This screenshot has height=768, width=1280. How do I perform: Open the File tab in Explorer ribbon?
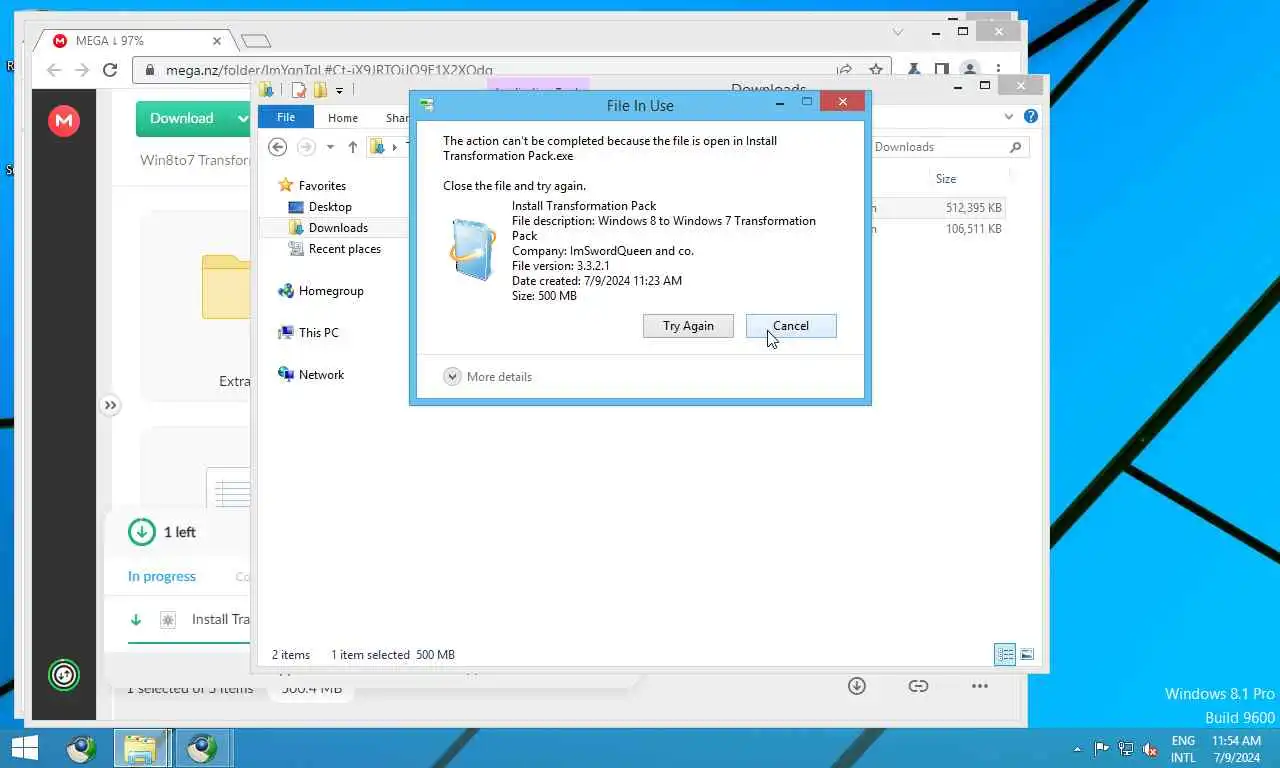[x=286, y=117]
